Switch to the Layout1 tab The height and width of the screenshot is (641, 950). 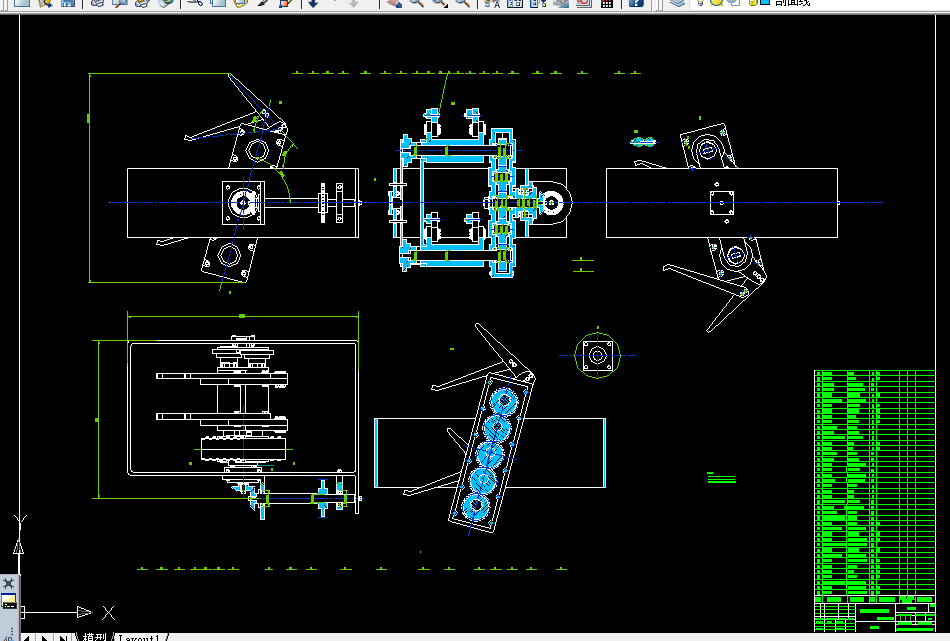tap(139, 637)
